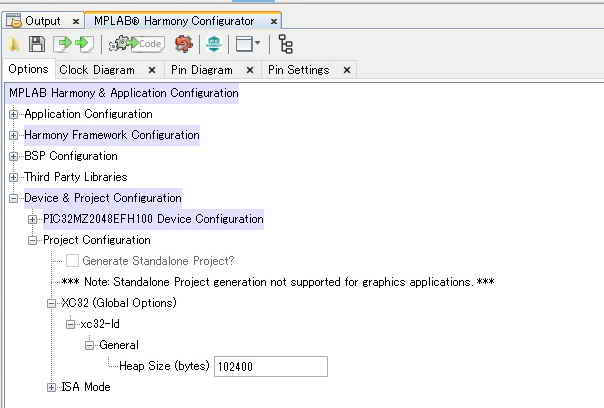The image size is (604, 408).
Task: Close the Pin Settings tab
Action: (347, 70)
